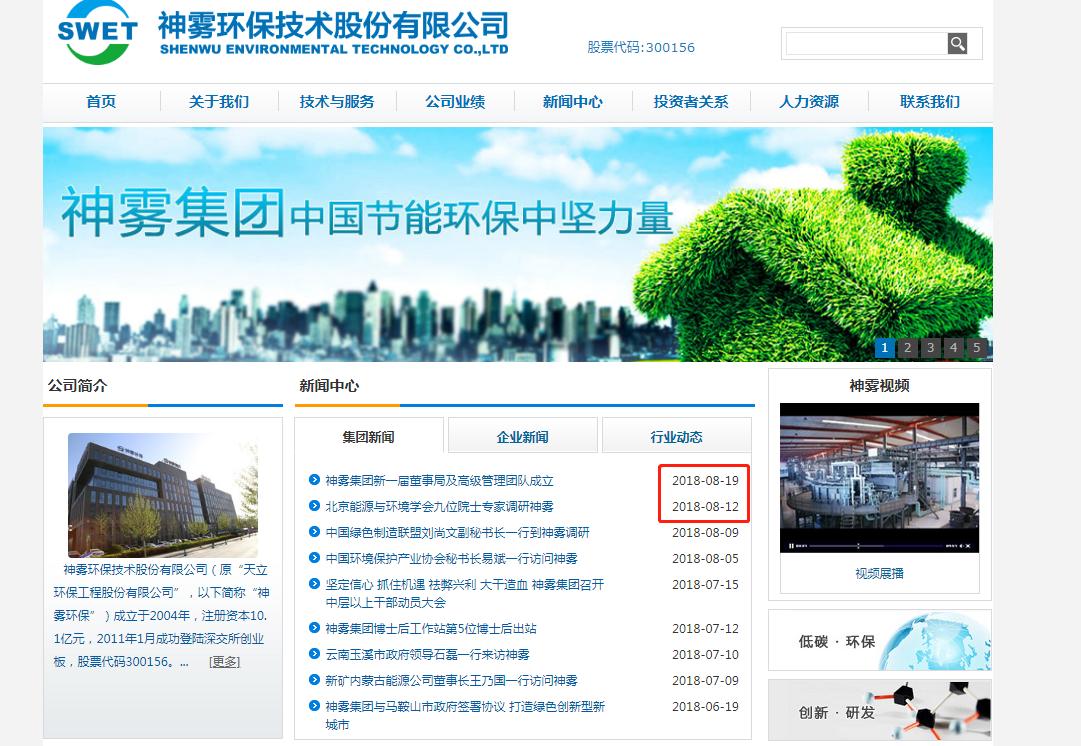Open news 中国环境保护产业协会秘书长易斌一行访问神雾
1081x746 pixels.
452,559
